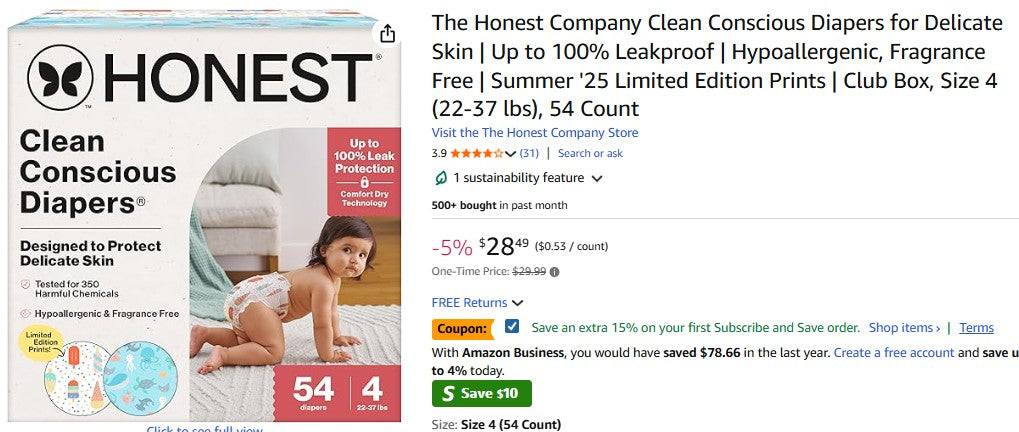This screenshot has height=432, width=1019.
Task: Toggle the coupon Save extra 15% checkbox
Action: click(513, 327)
